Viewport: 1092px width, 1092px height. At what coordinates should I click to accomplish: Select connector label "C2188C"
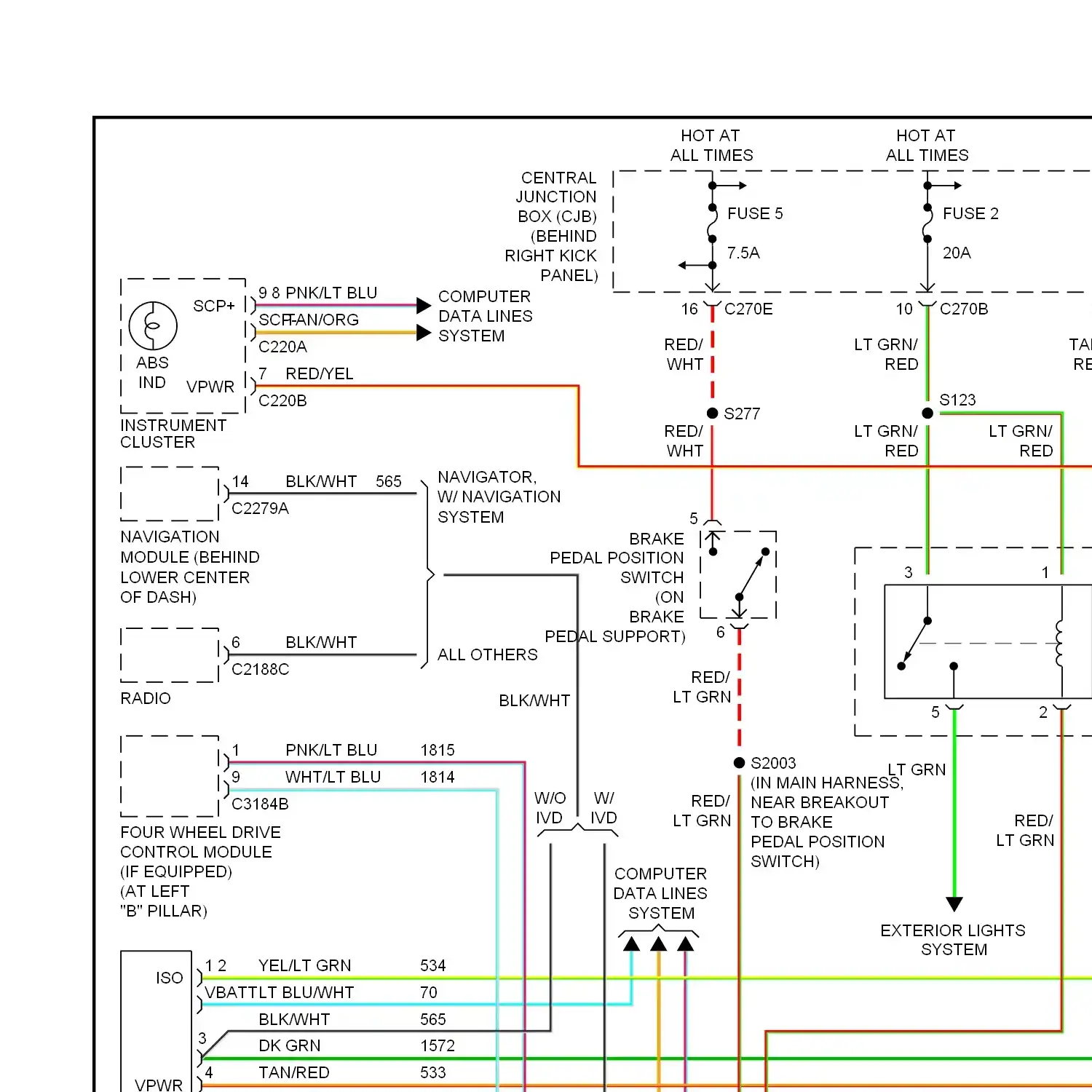[x=260, y=669]
